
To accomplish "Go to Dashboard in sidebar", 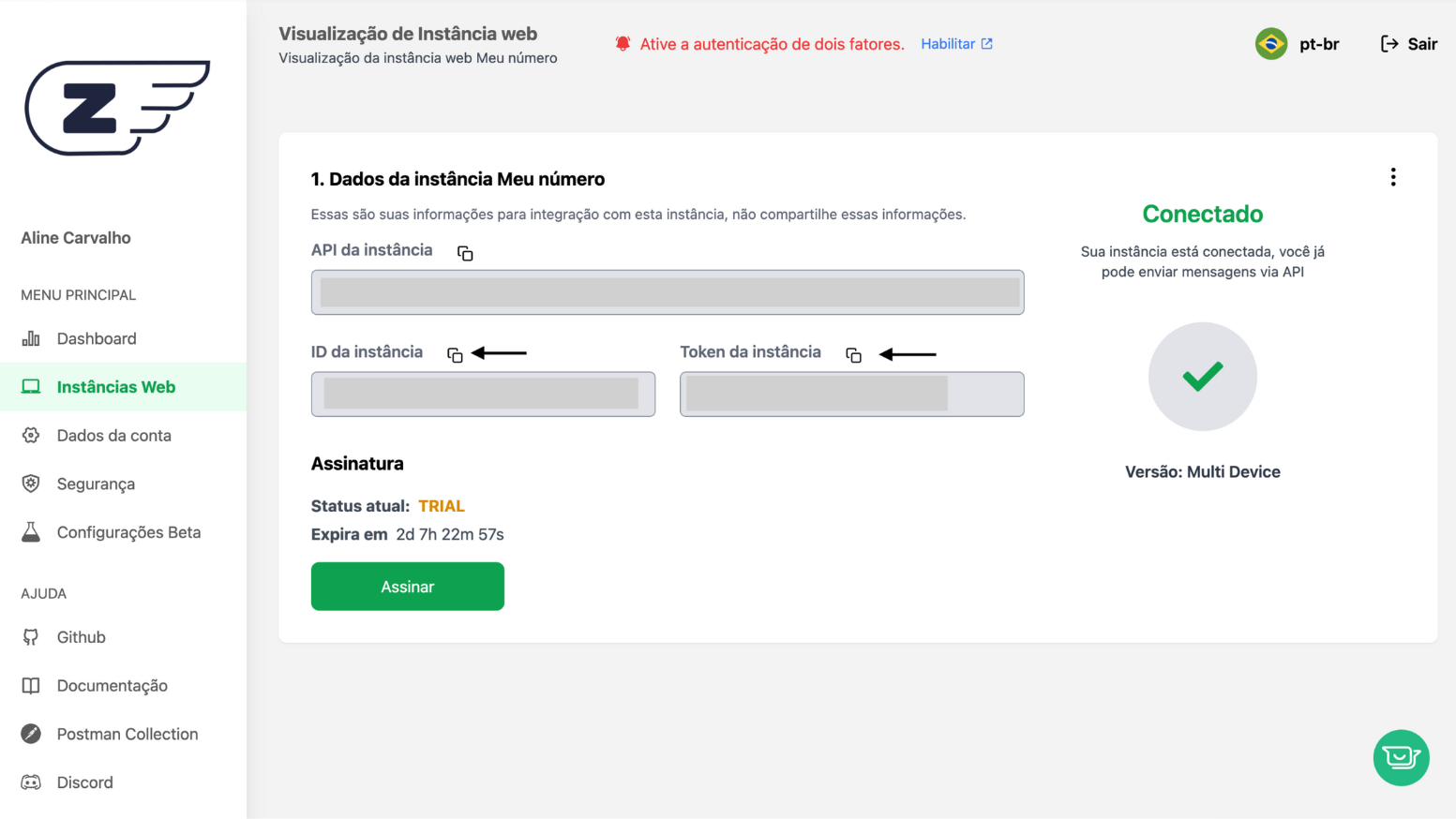I will pos(97,338).
